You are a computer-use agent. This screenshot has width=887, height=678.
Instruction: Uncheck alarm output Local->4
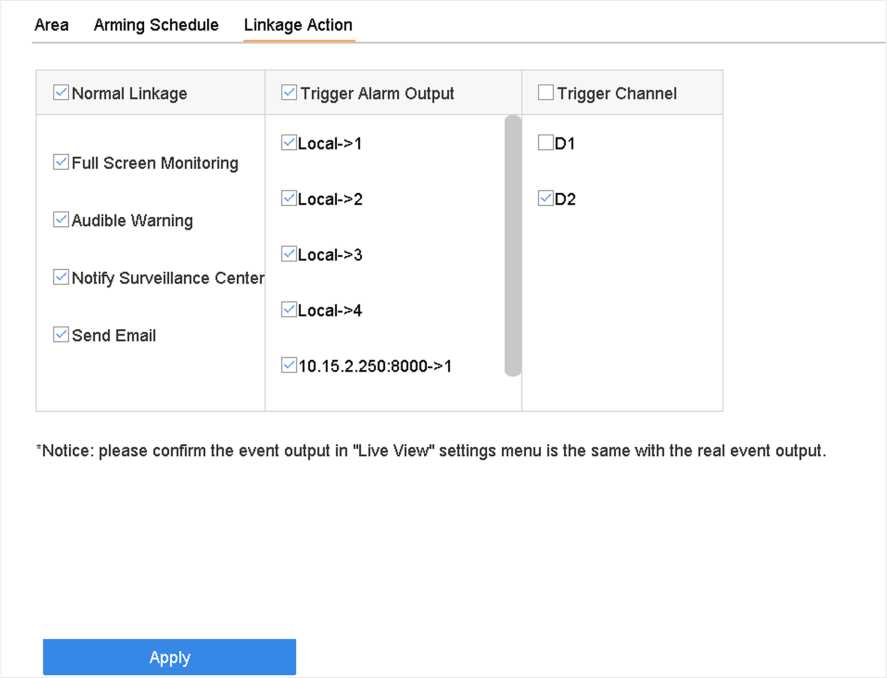290,311
